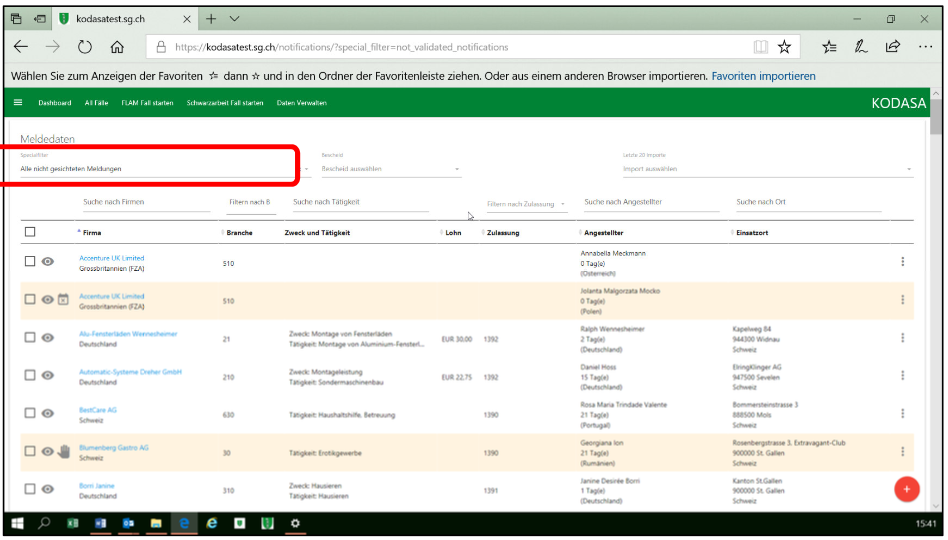Open the Import auswählen dropdown

click(x=767, y=169)
